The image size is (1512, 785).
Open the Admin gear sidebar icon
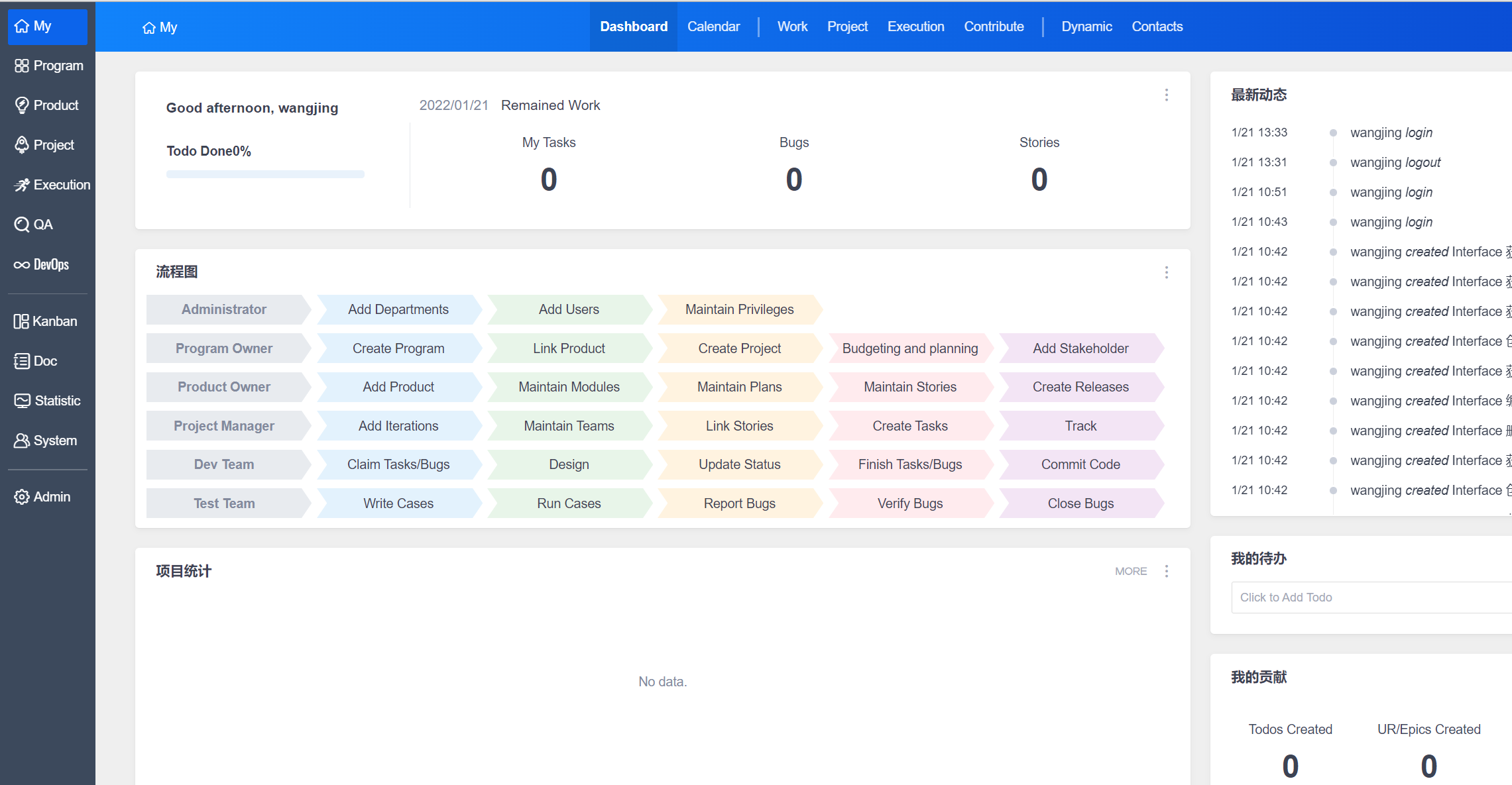[22, 497]
